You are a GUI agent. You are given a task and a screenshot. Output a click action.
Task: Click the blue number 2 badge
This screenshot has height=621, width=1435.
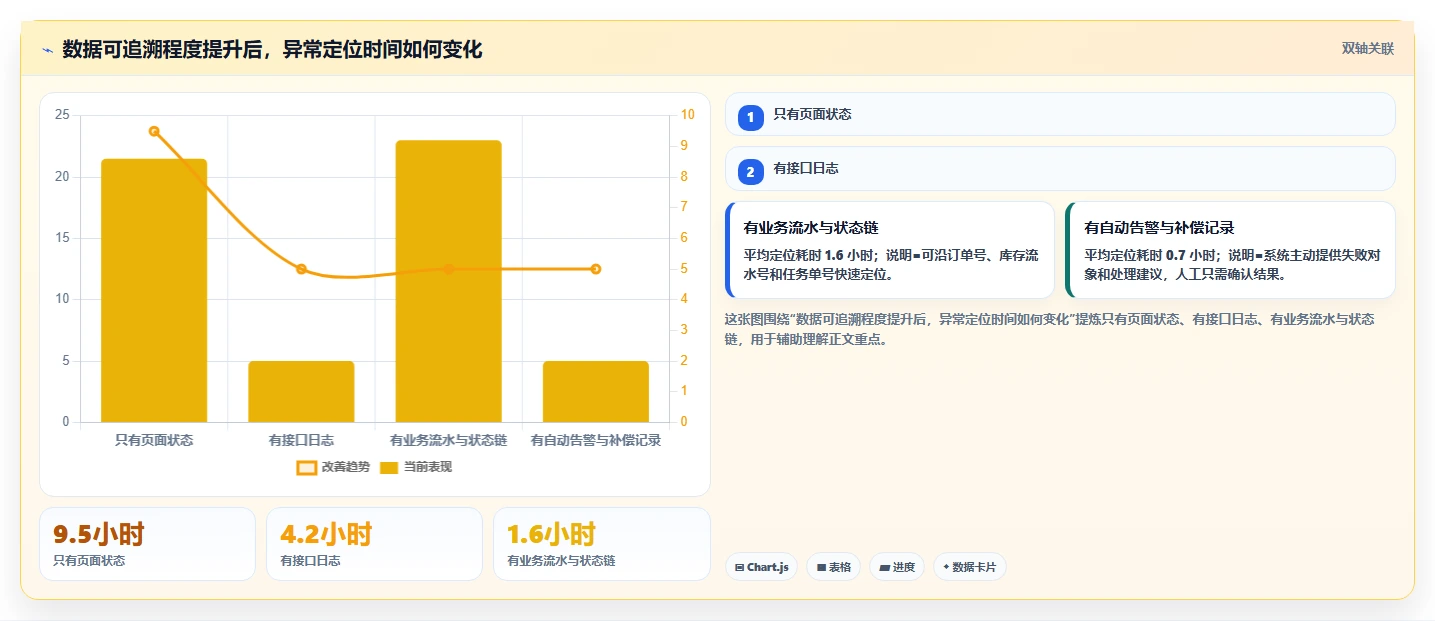click(x=750, y=172)
